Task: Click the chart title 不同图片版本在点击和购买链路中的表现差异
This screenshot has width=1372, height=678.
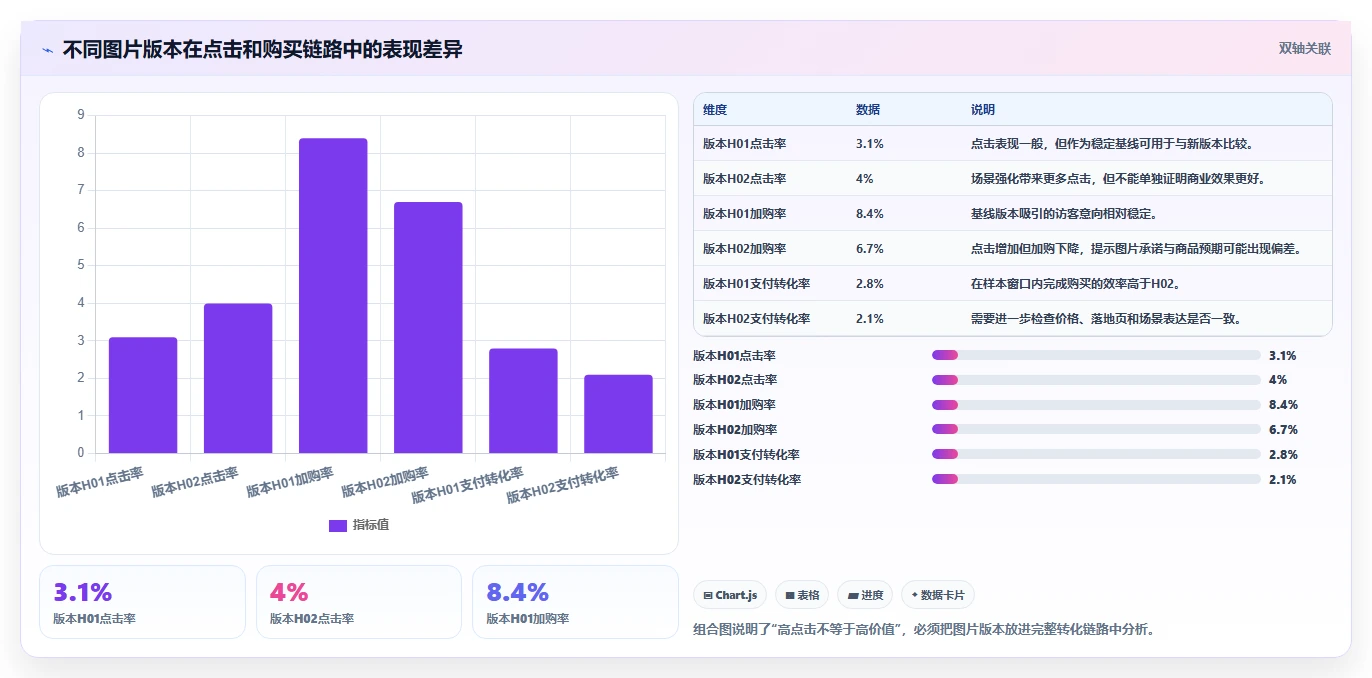Action: click(x=263, y=49)
